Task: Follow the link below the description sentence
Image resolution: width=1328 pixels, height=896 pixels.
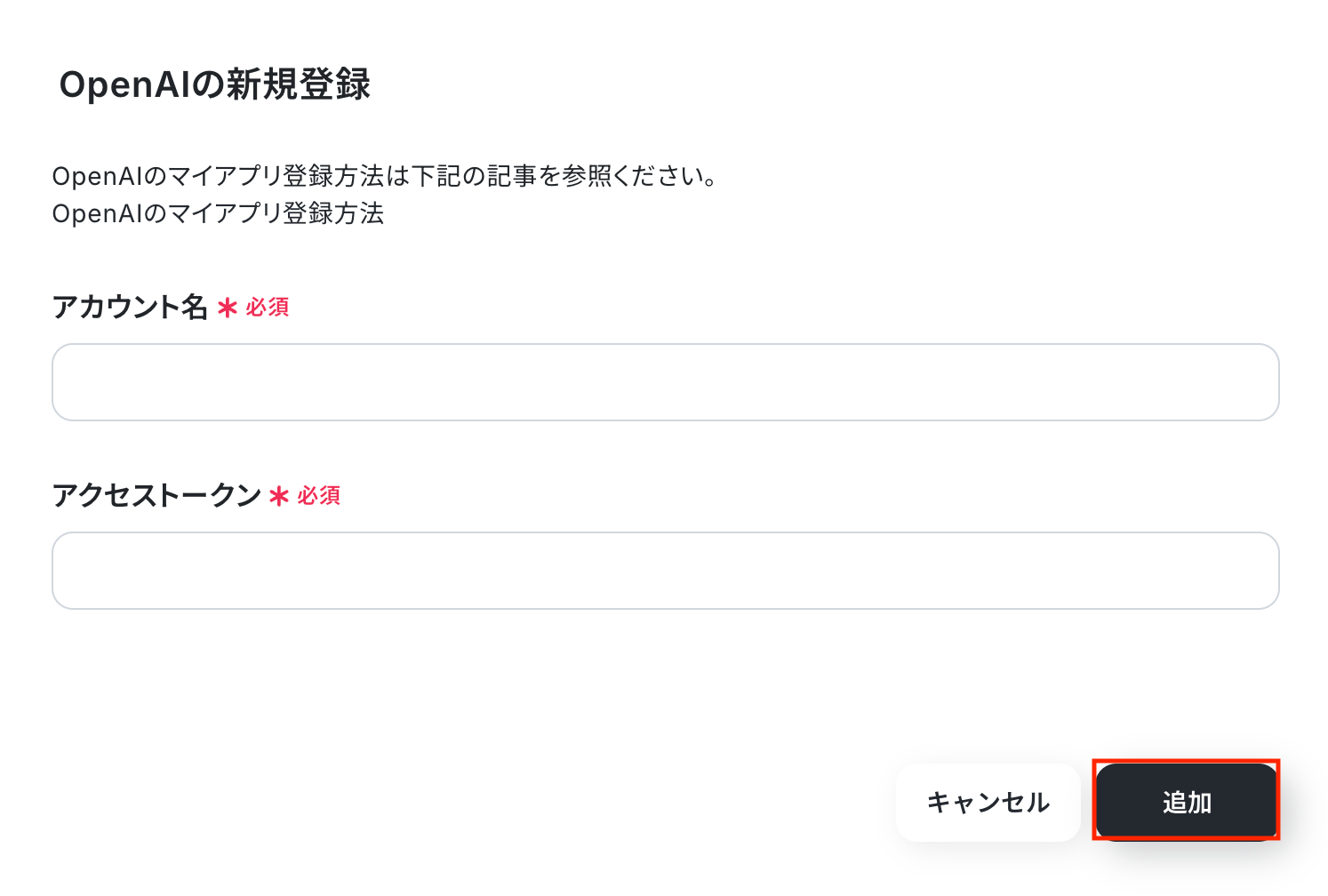Action: (218, 214)
